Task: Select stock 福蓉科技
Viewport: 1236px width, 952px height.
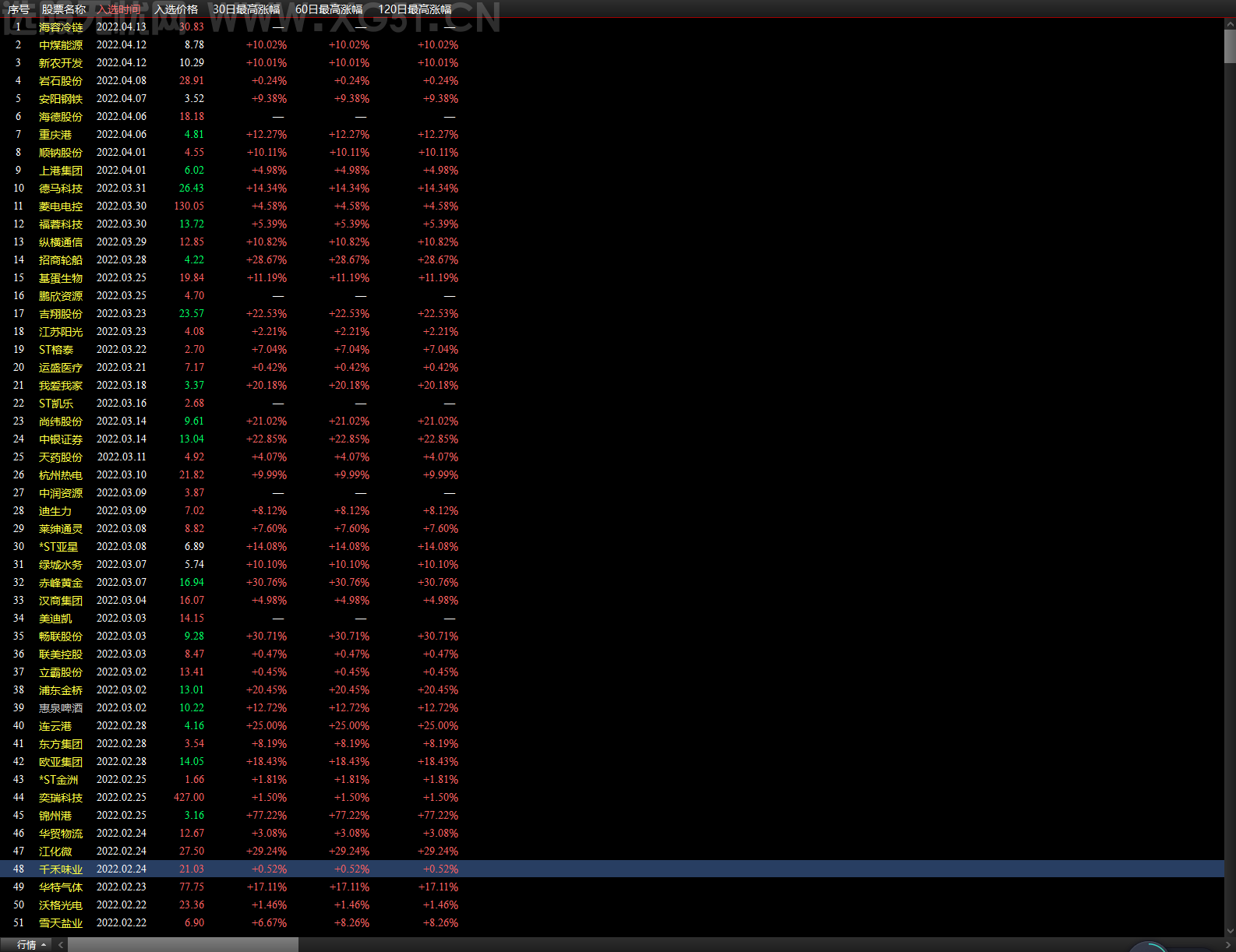Action: pyautogui.click(x=61, y=224)
